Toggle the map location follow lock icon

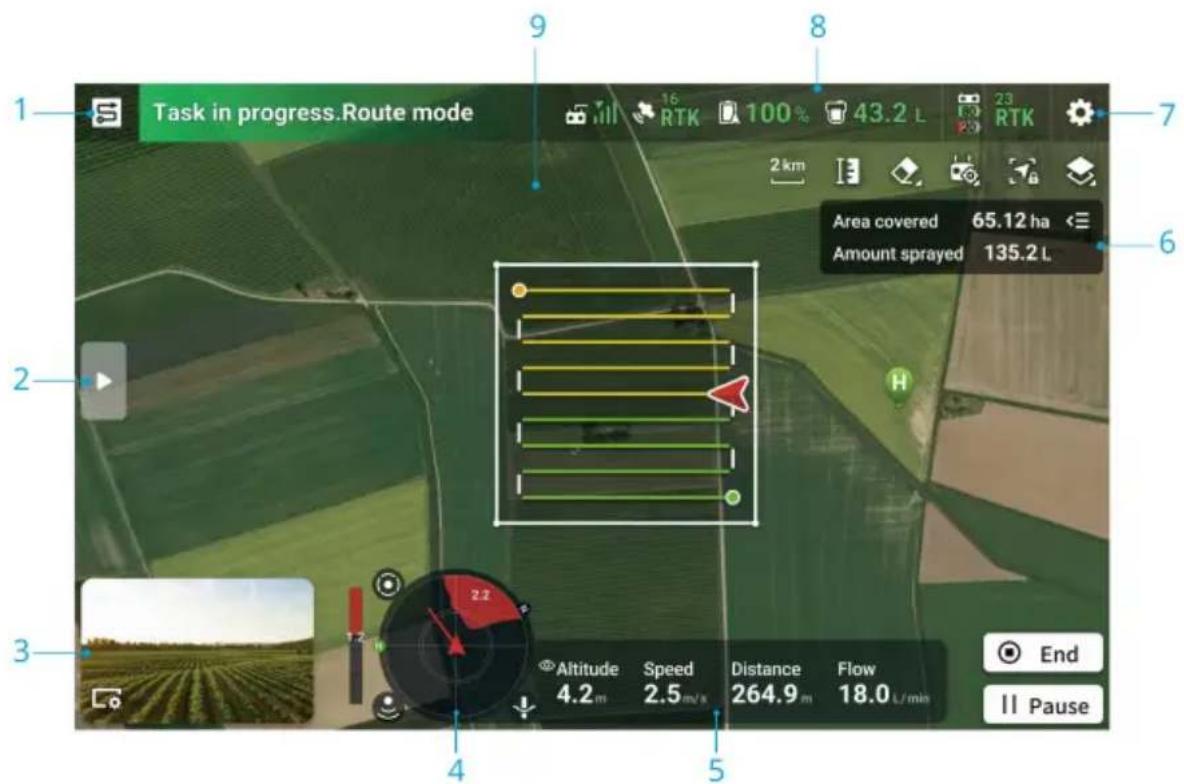click(1023, 171)
